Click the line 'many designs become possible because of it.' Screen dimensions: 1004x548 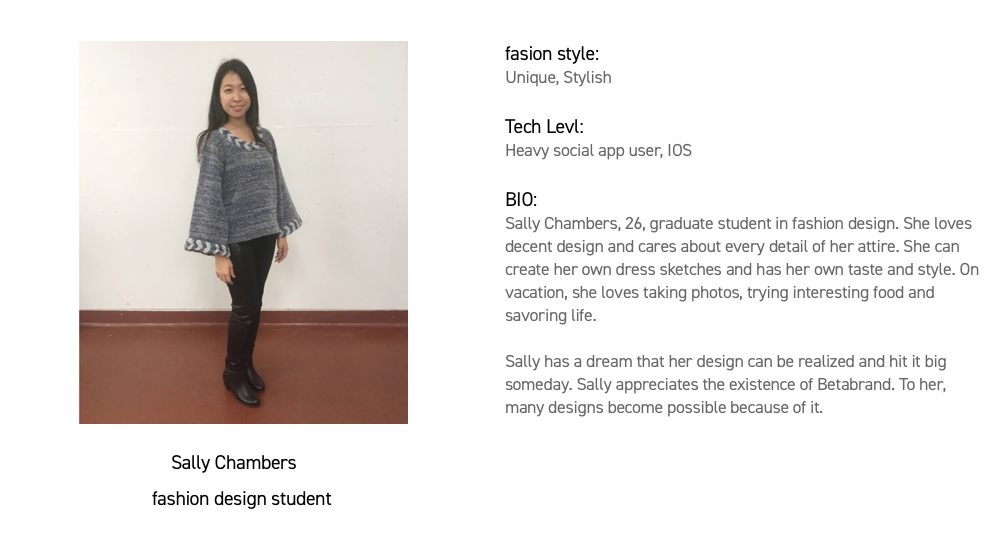coord(664,408)
